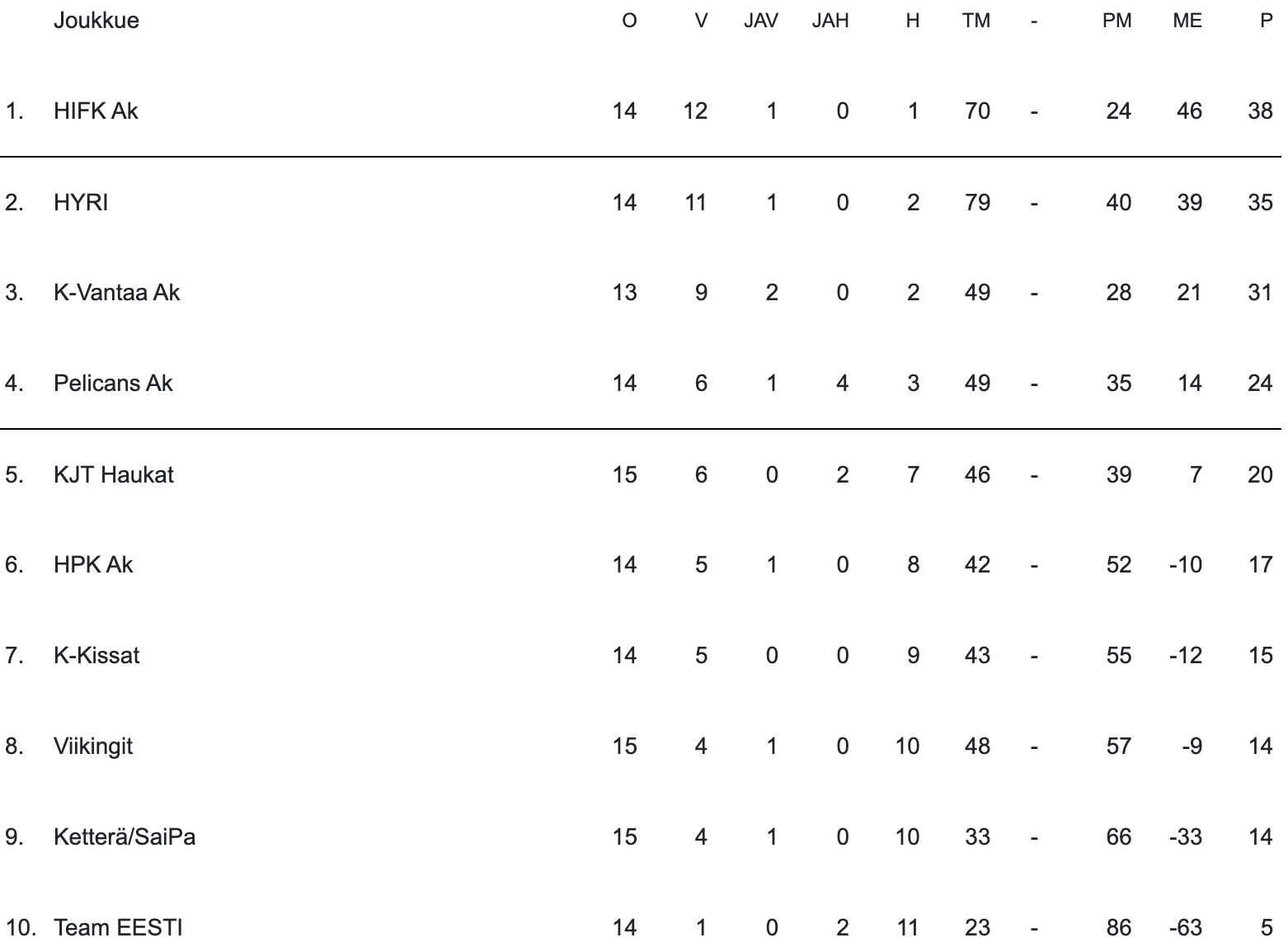
Task: Click the Joukkue column header
Action: point(96,20)
